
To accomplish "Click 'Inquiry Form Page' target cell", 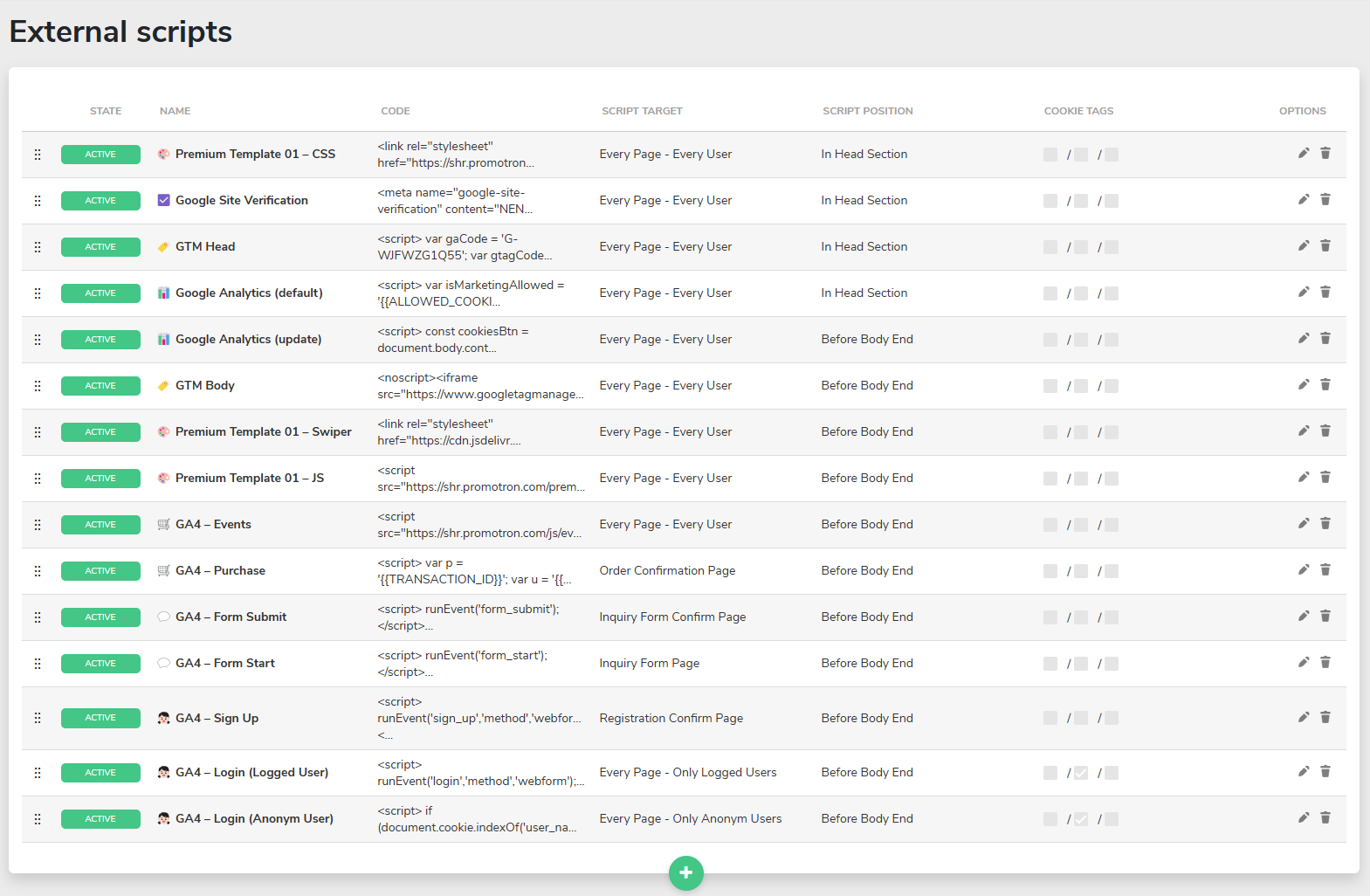I will pos(650,663).
